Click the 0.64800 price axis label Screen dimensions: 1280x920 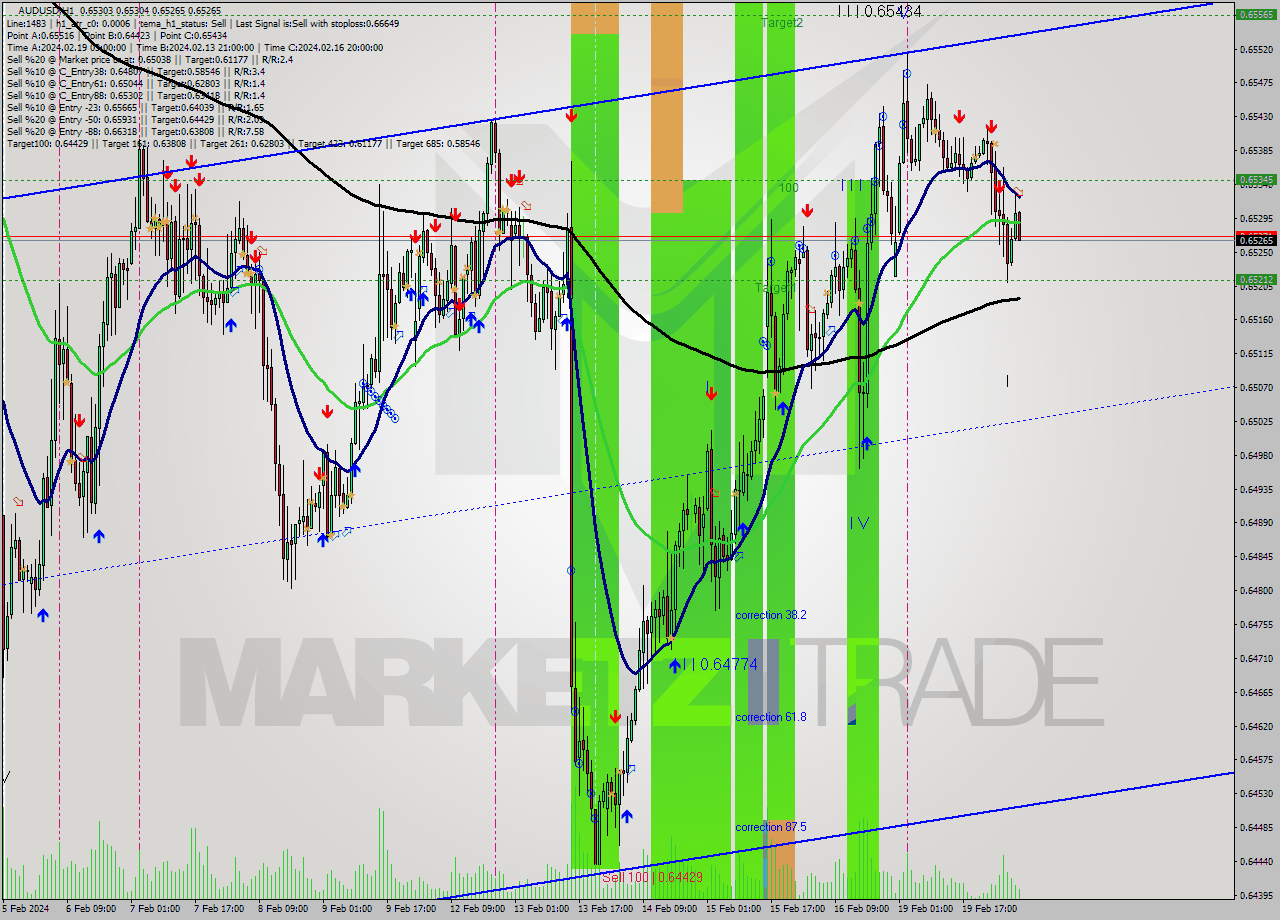pyautogui.click(x=1255, y=590)
